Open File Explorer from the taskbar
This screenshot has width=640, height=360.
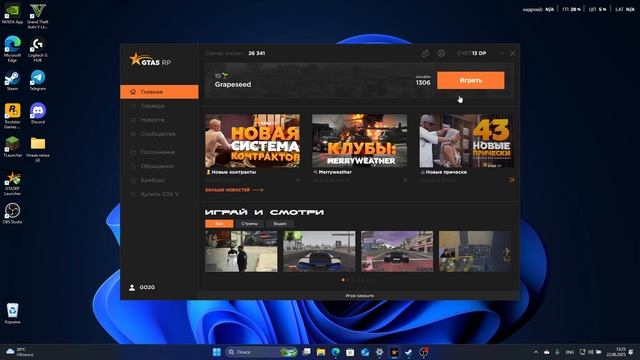321,352
